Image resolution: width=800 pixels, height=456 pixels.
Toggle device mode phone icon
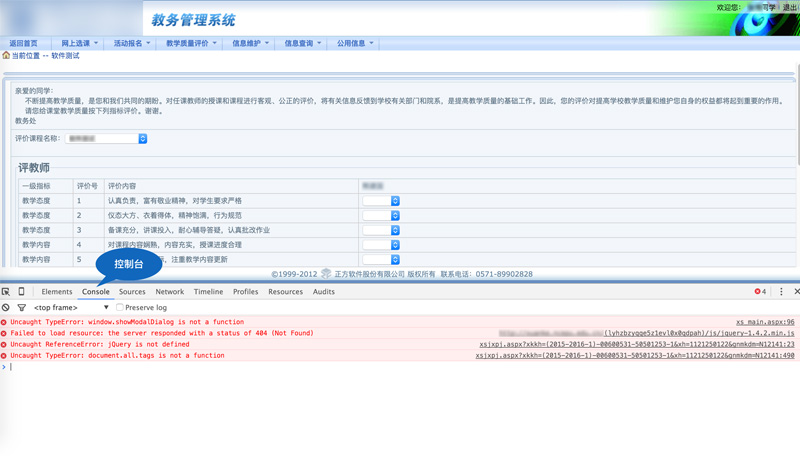21,291
